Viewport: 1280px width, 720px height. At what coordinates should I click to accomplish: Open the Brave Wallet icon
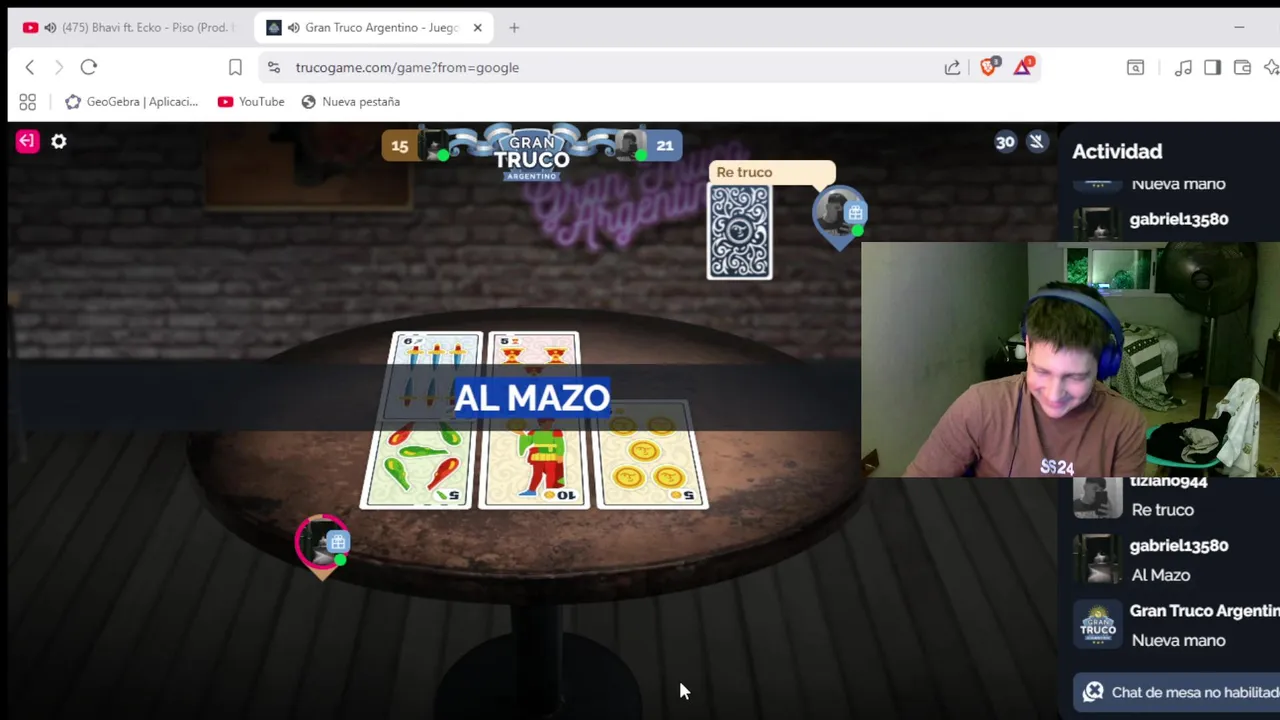1242,67
